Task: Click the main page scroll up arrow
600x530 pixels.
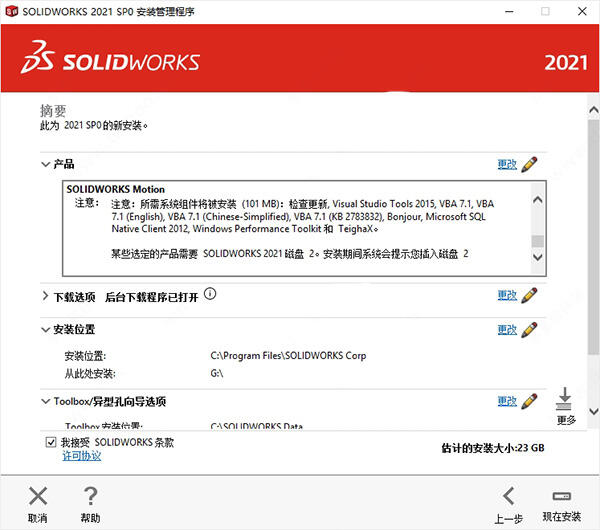Action: 593,110
